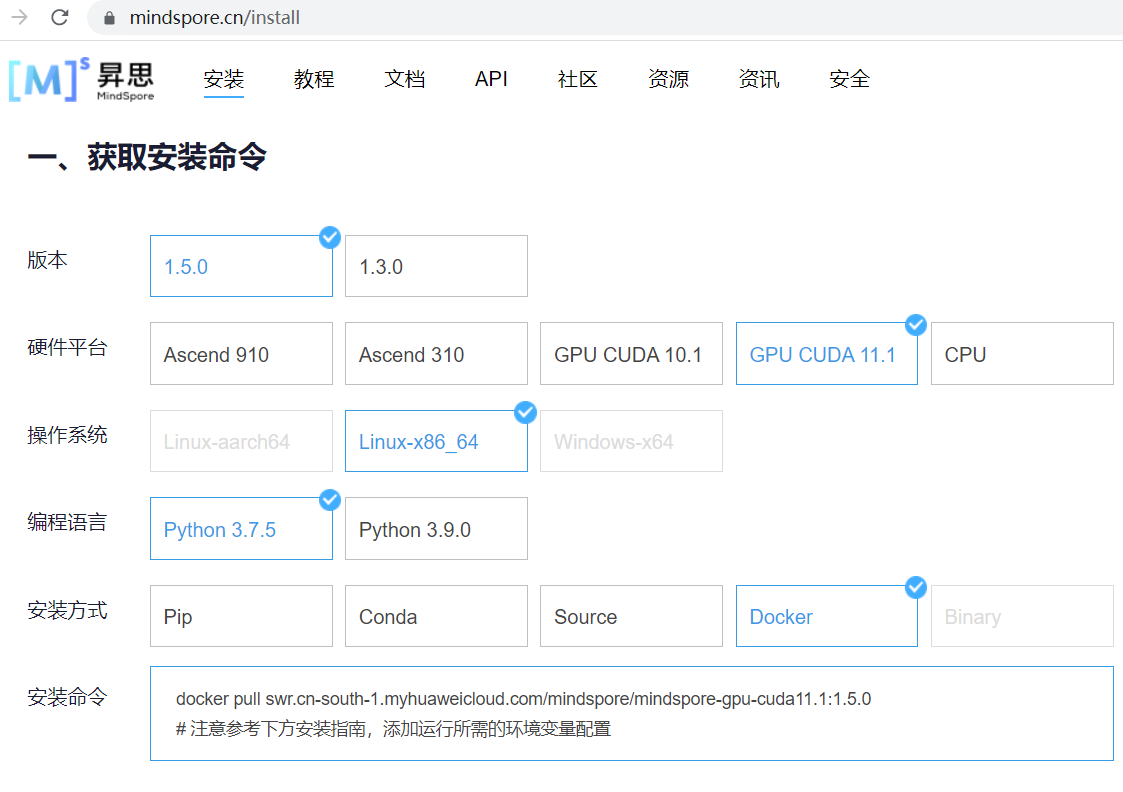Open the 文档 navigation tab
This screenshot has width=1123, height=792.
(x=405, y=79)
